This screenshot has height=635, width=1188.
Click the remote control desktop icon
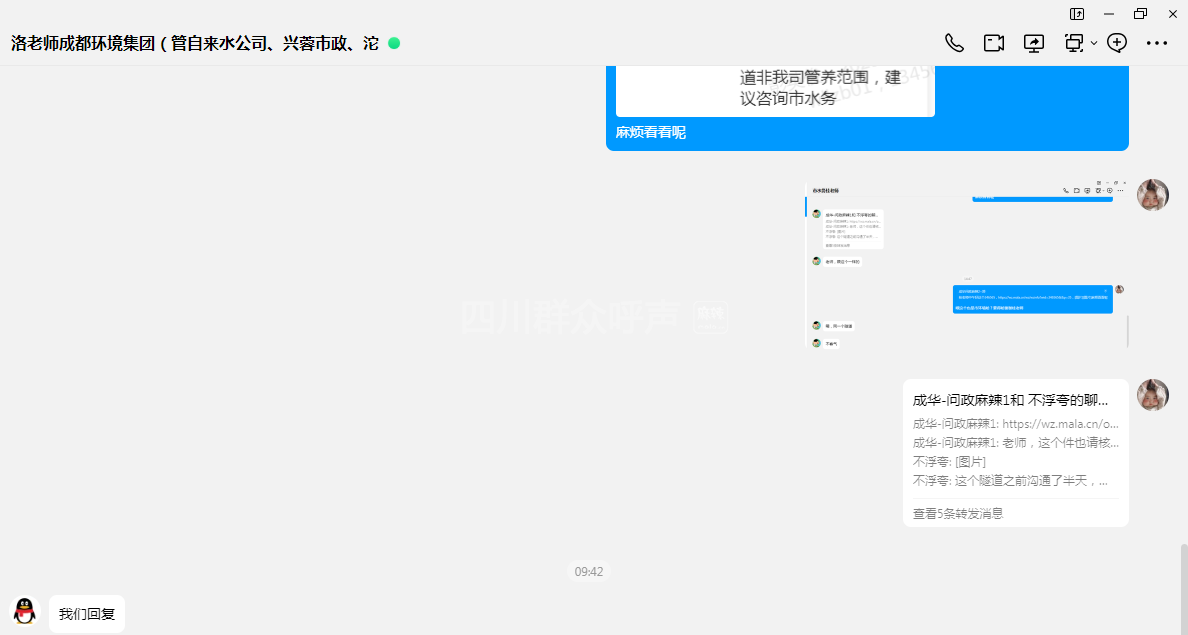[x=1074, y=43]
